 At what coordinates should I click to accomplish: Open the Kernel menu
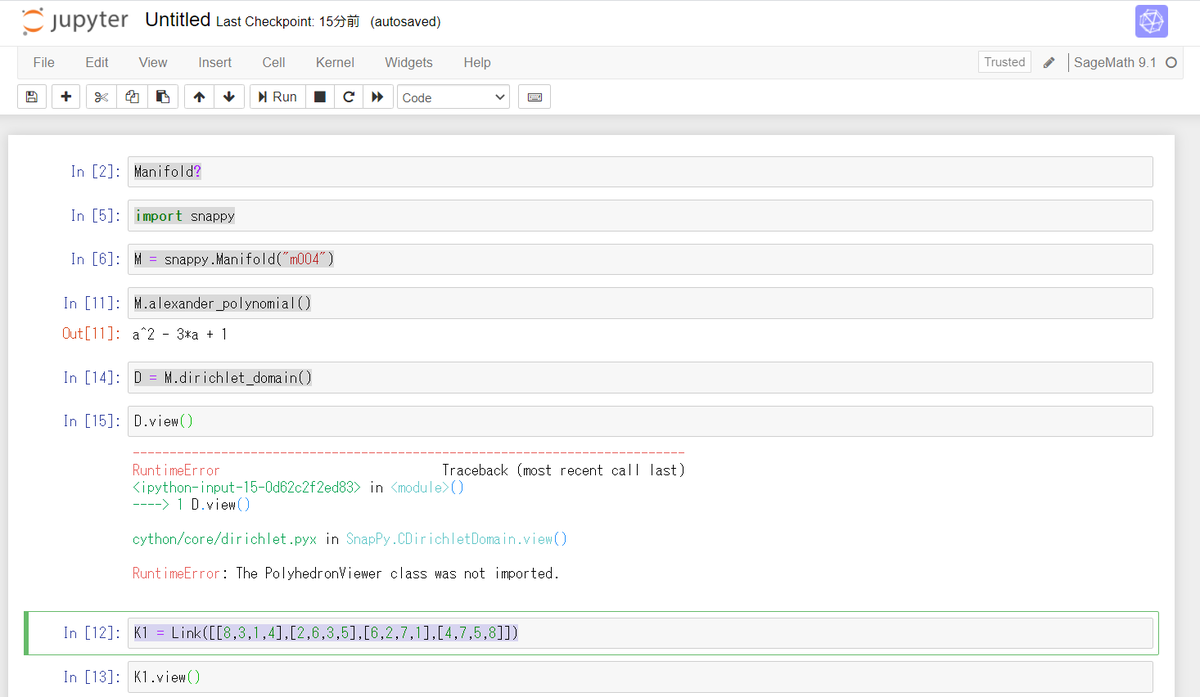coord(335,62)
